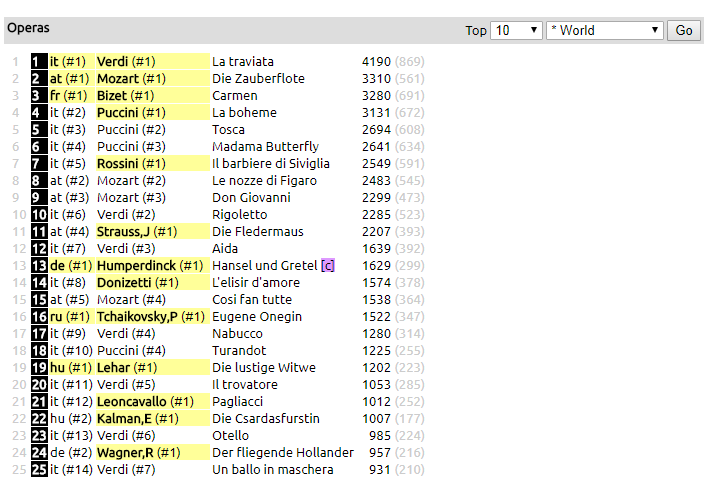
Task: Click Carmen performance count 3280
Action: 376,96
